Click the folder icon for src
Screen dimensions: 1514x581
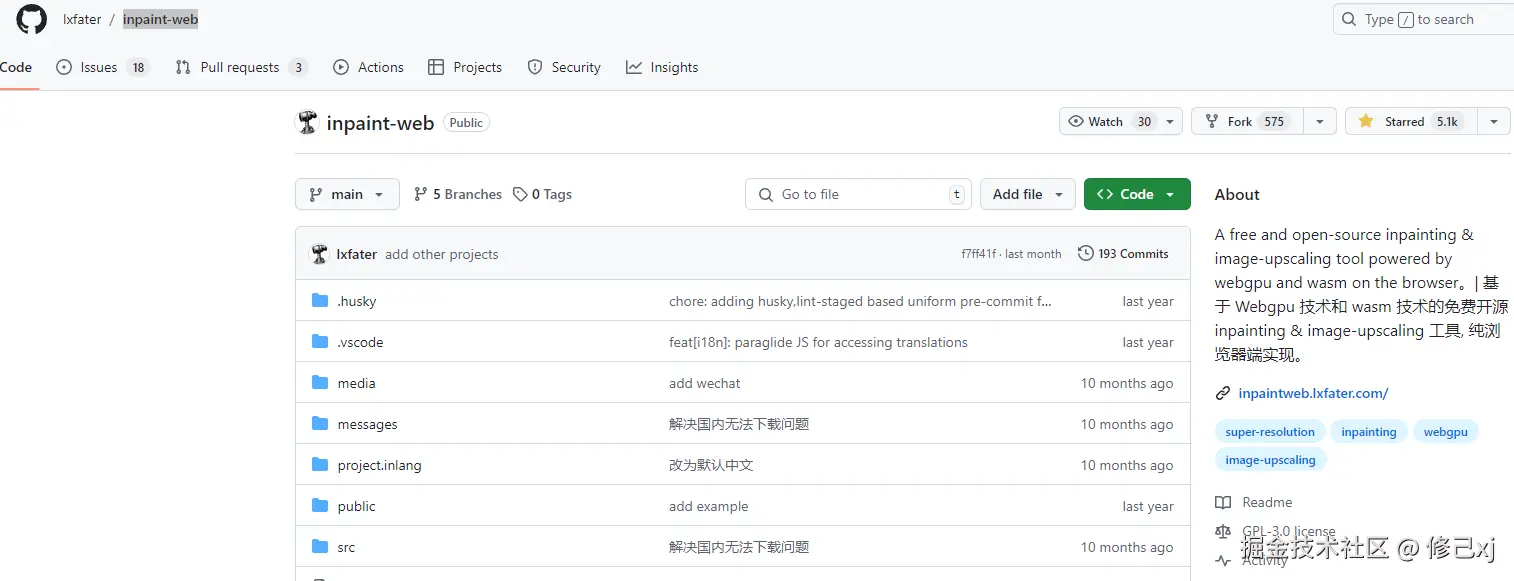pyautogui.click(x=320, y=547)
